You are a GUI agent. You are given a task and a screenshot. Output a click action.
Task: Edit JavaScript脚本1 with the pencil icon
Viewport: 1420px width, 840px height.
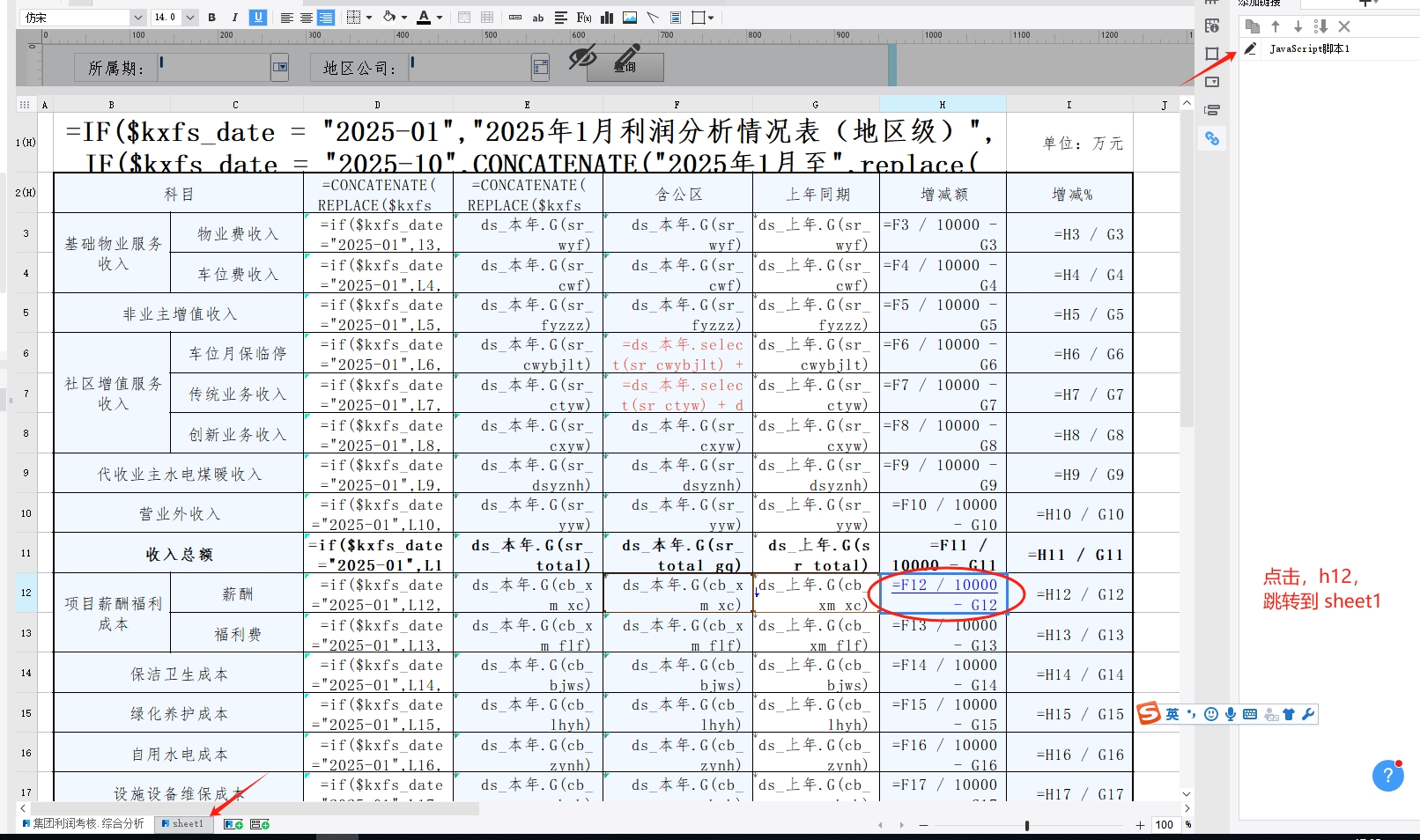[1251, 48]
